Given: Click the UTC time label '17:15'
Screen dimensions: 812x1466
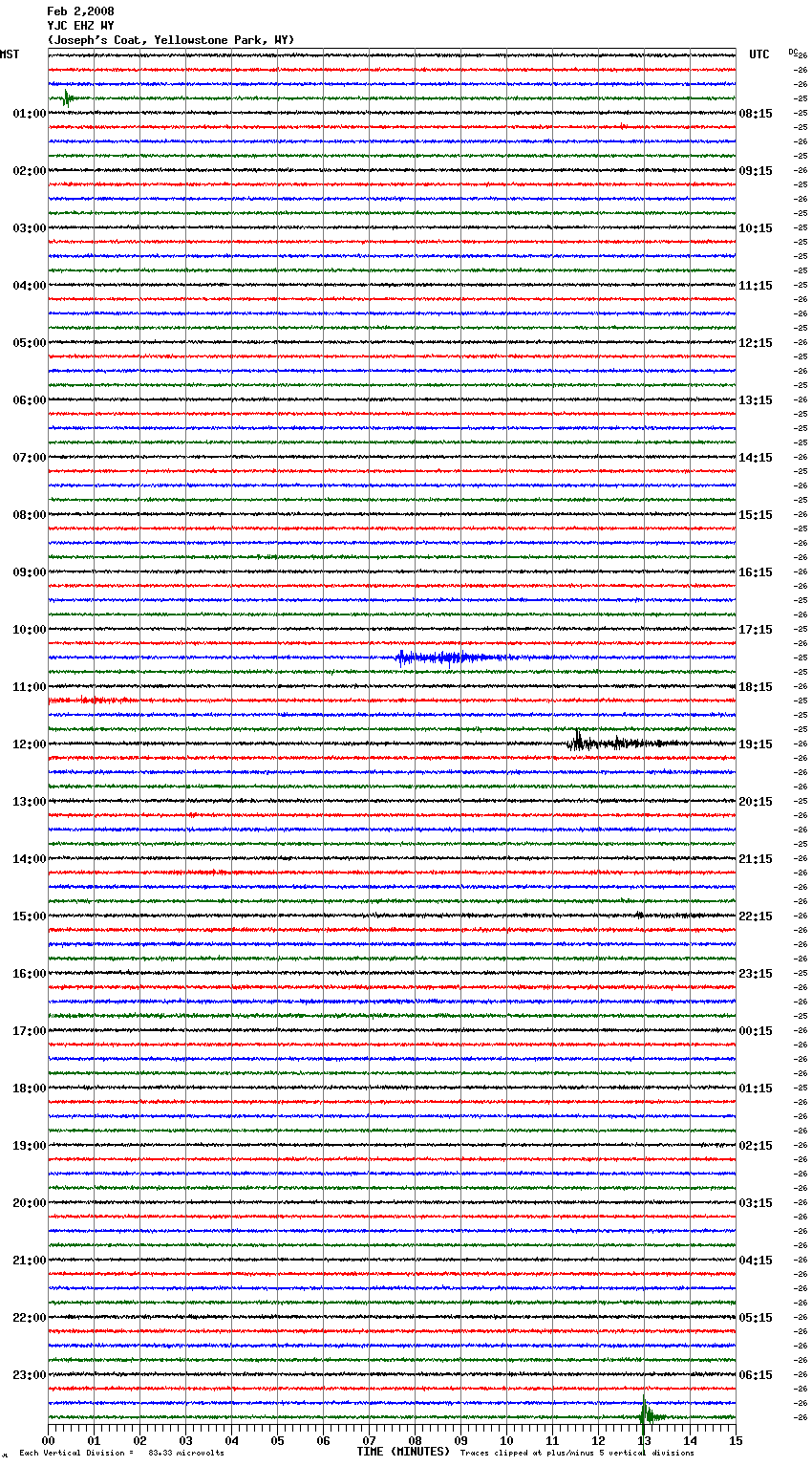Looking at the screenshot, I should pos(756,630).
